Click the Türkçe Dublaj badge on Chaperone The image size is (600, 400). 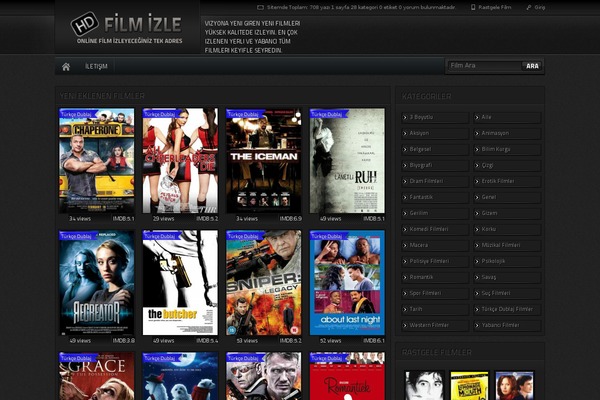tap(77, 114)
